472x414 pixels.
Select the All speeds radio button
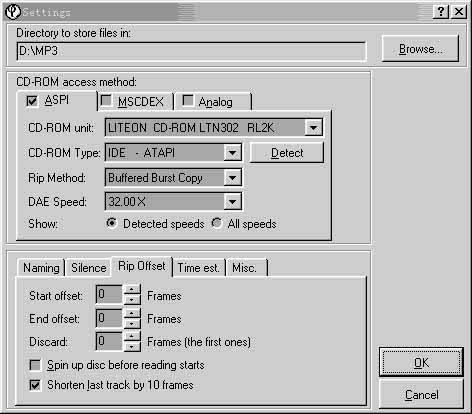click(217, 223)
